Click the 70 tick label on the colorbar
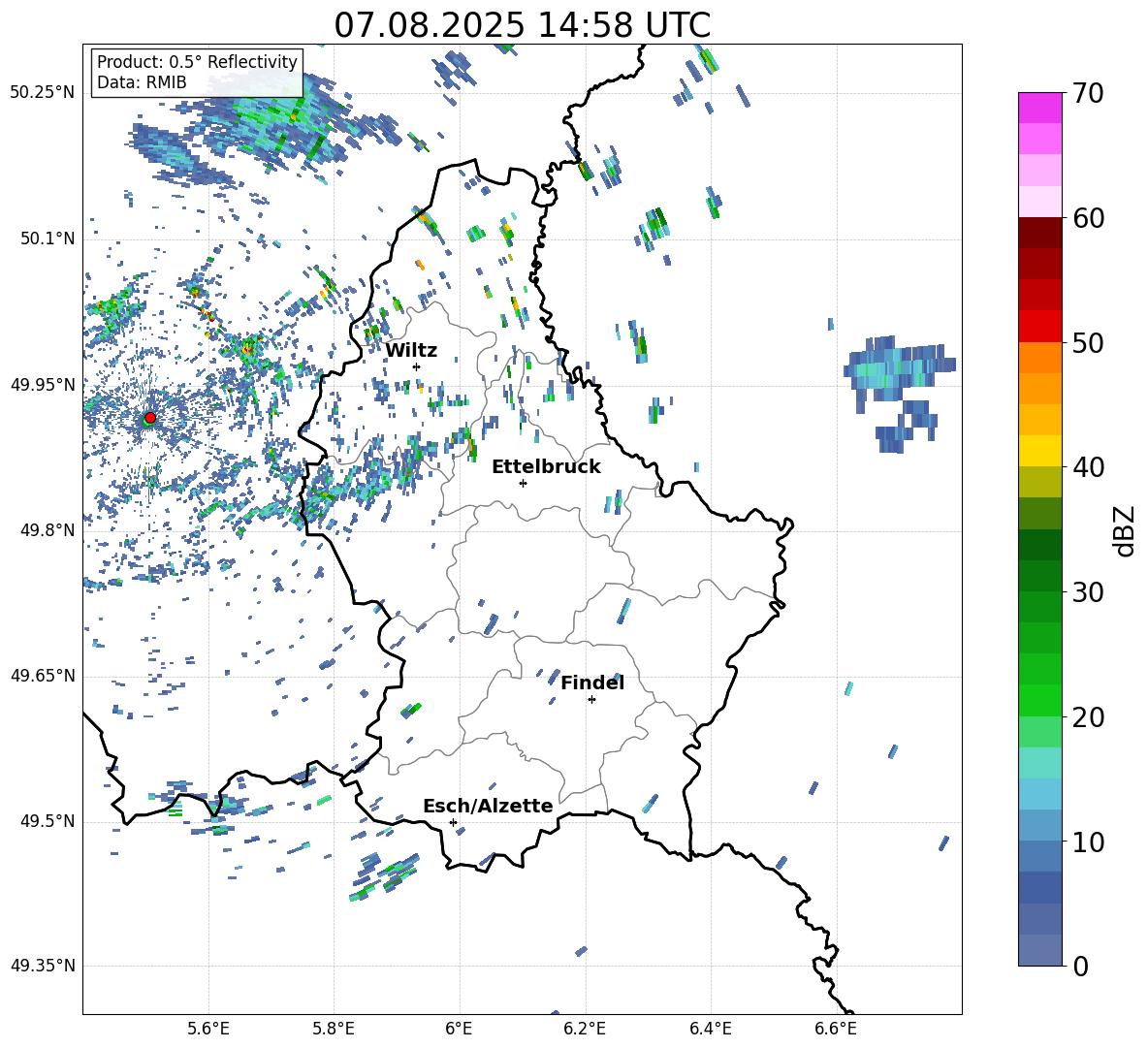1148x1048 pixels. click(x=1087, y=93)
